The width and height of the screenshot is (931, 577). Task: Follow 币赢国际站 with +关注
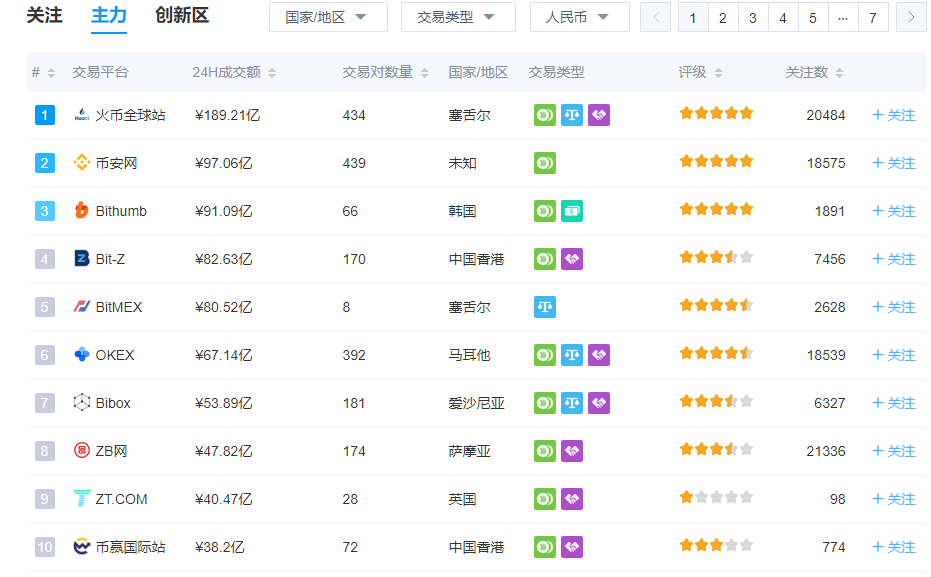tap(894, 547)
